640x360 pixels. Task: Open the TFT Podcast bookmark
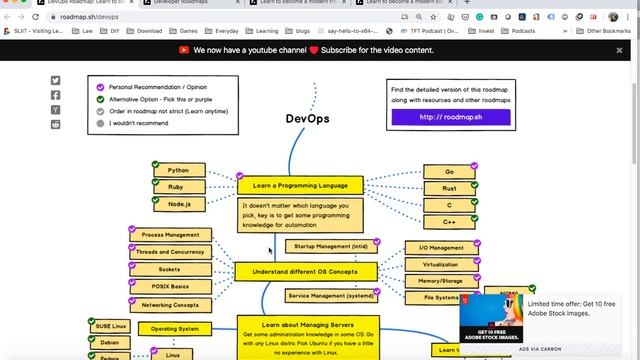429,31
